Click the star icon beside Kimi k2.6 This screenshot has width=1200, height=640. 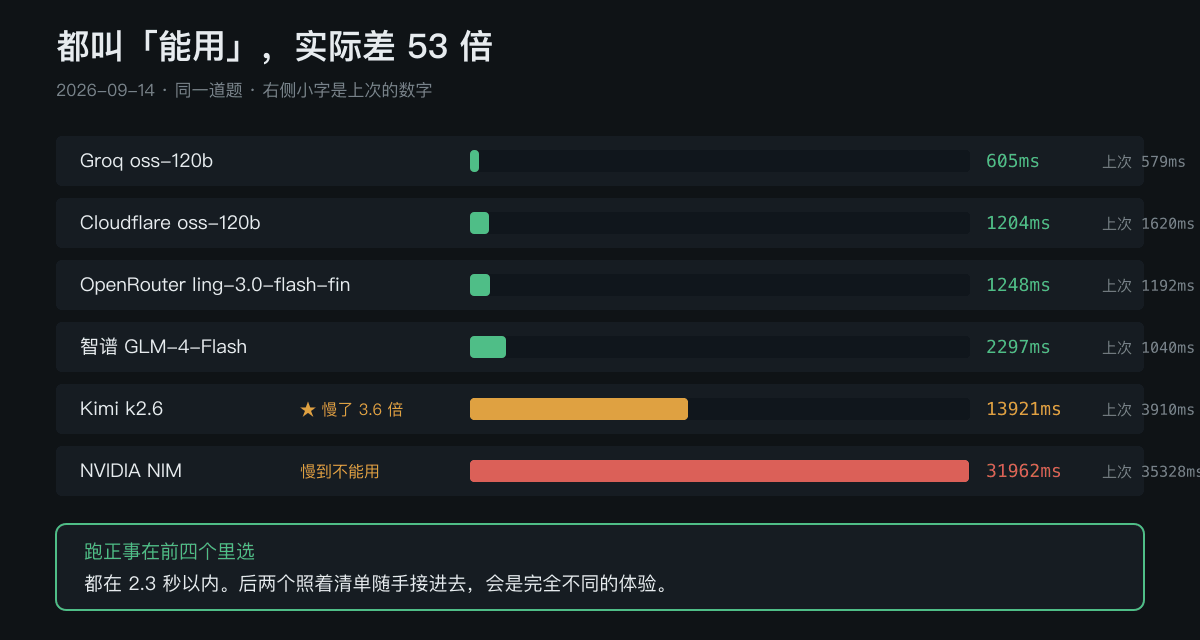click(x=308, y=409)
